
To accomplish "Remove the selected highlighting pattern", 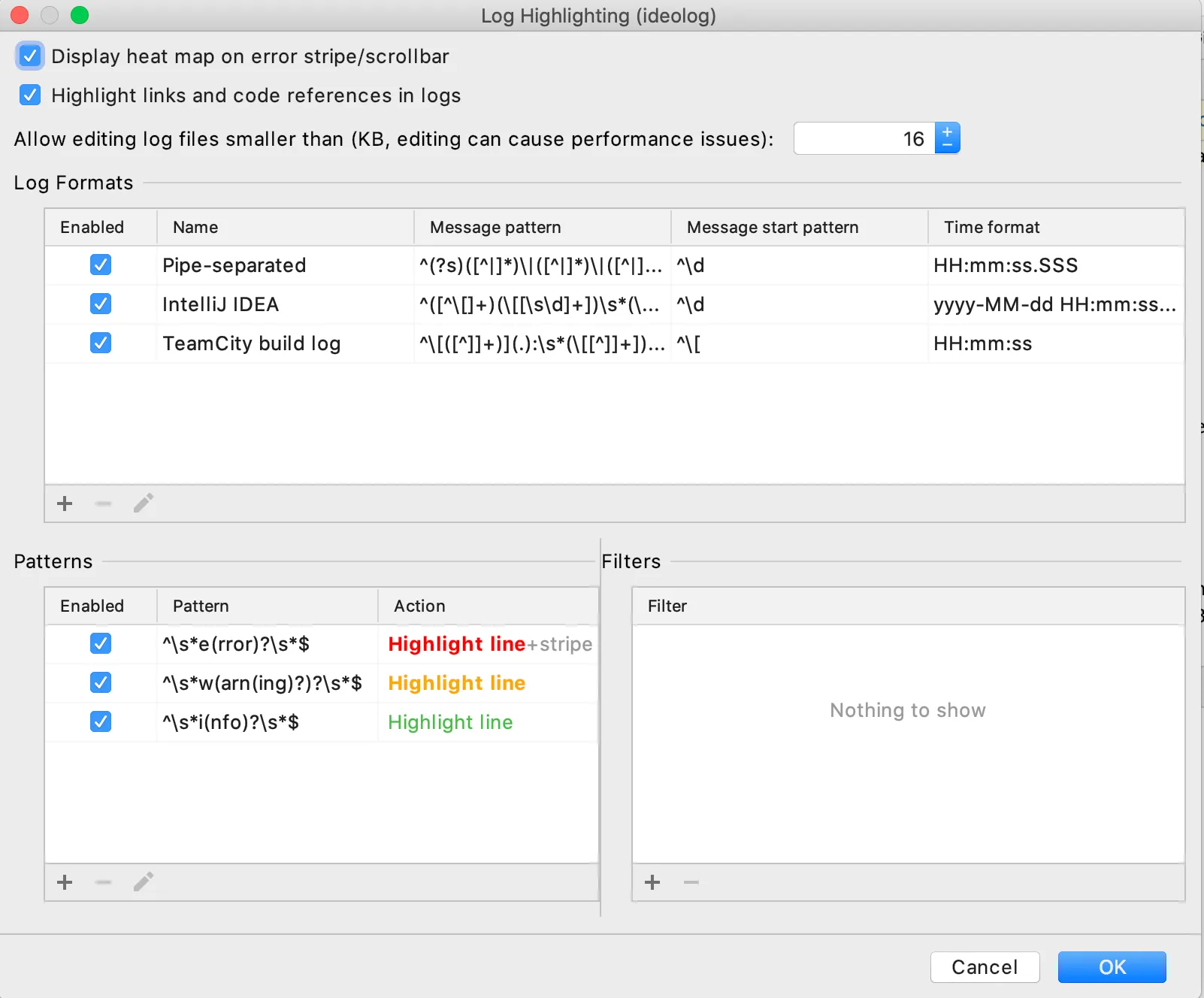I will 104,882.
